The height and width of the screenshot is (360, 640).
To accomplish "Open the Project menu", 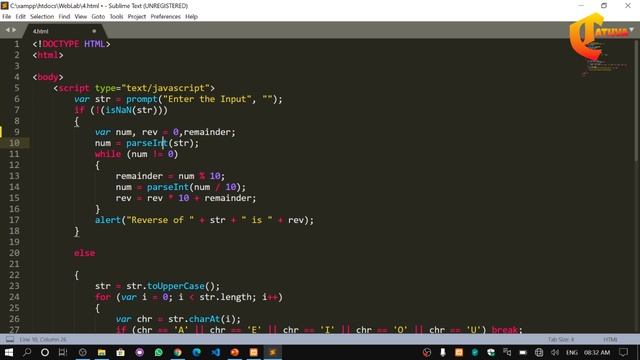I will [137, 17].
